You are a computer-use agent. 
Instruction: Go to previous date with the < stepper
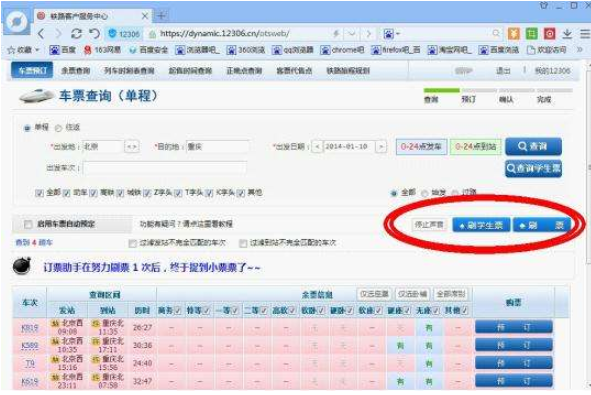(x=317, y=146)
